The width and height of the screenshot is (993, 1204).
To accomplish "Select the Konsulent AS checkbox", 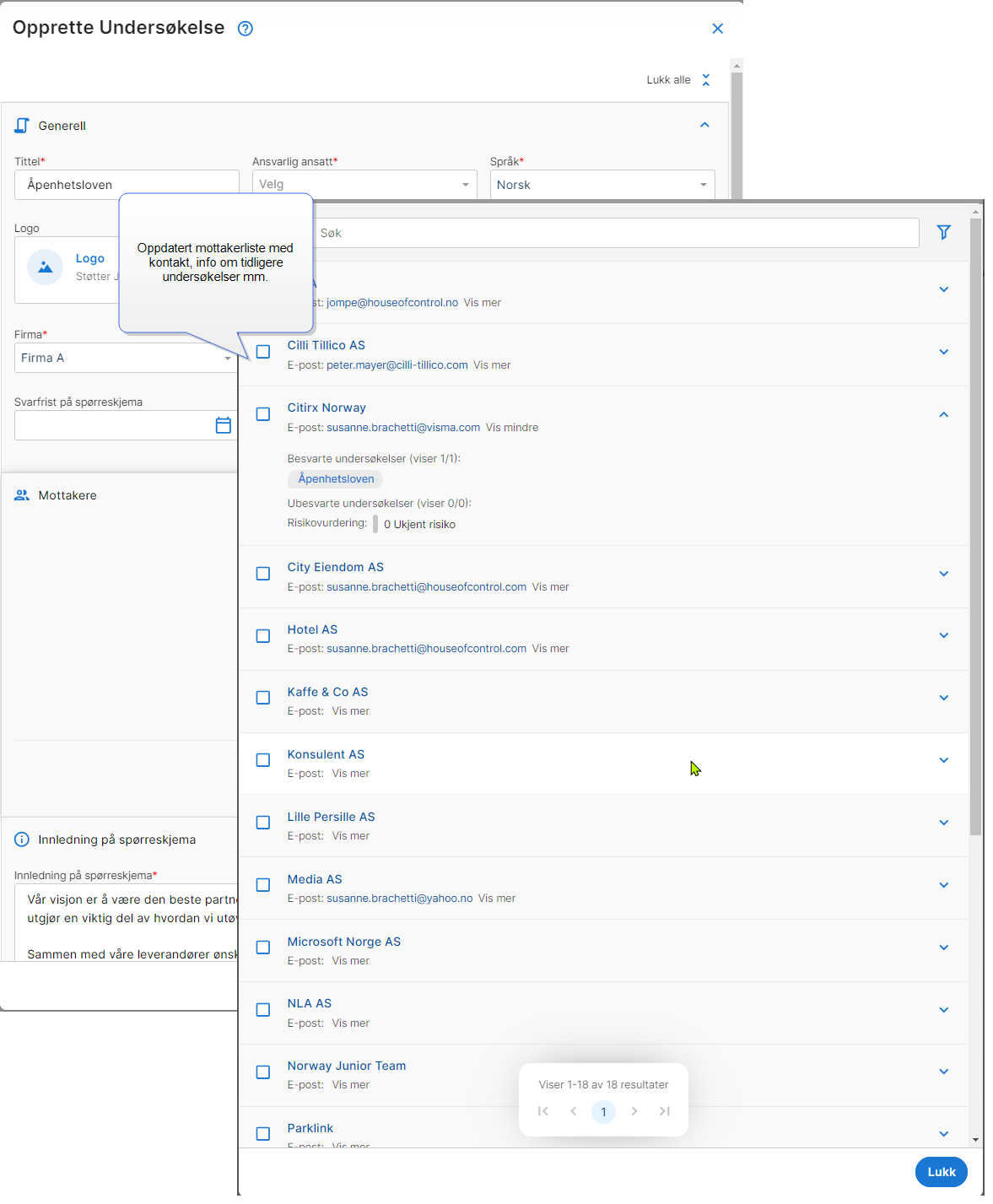I will pos(263,760).
